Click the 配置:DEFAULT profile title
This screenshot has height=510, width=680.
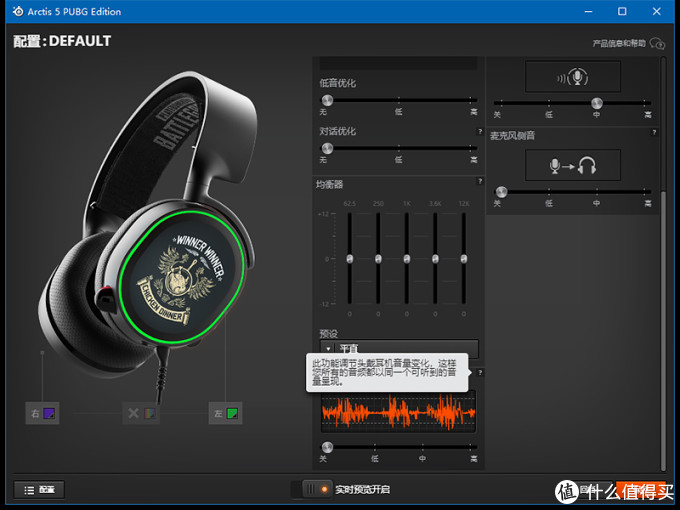coord(62,41)
